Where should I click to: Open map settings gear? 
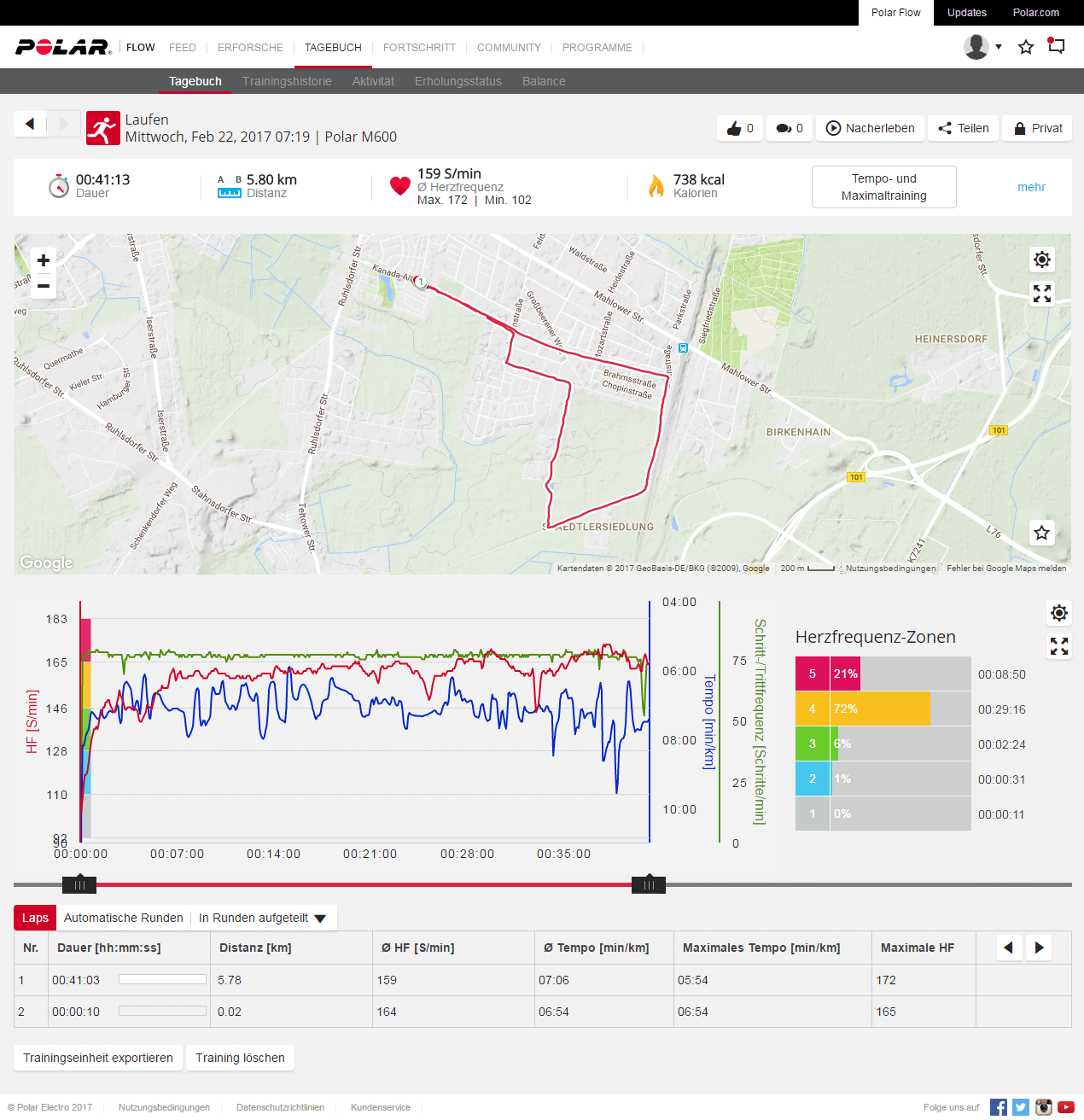point(1042,260)
